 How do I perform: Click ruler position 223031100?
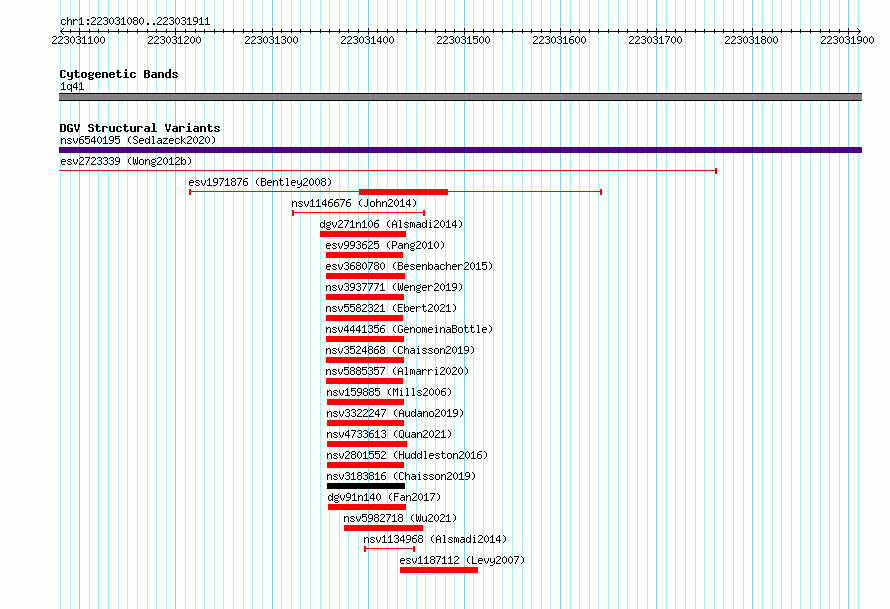coord(78,40)
